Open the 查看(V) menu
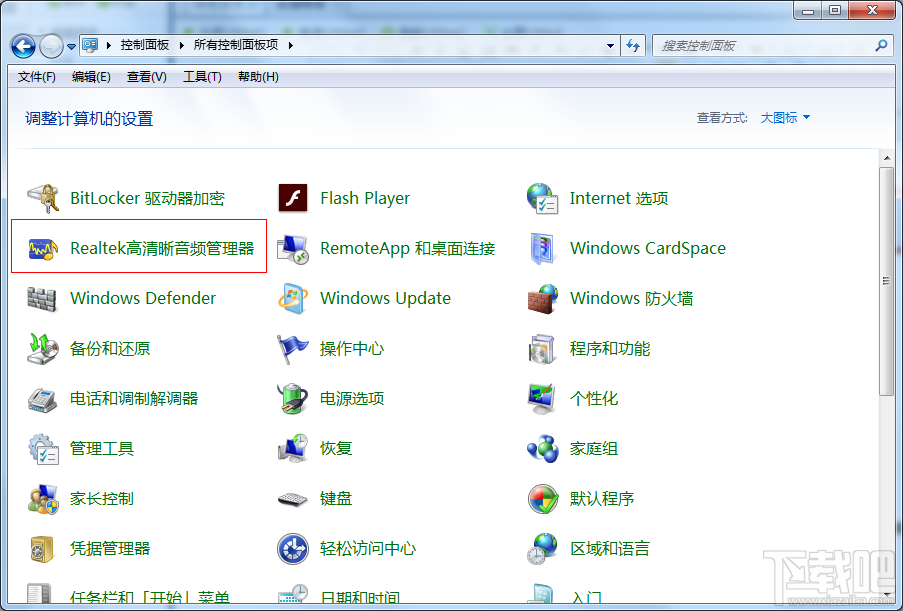903x611 pixels. pyautogui.click(x=144, y=77)
